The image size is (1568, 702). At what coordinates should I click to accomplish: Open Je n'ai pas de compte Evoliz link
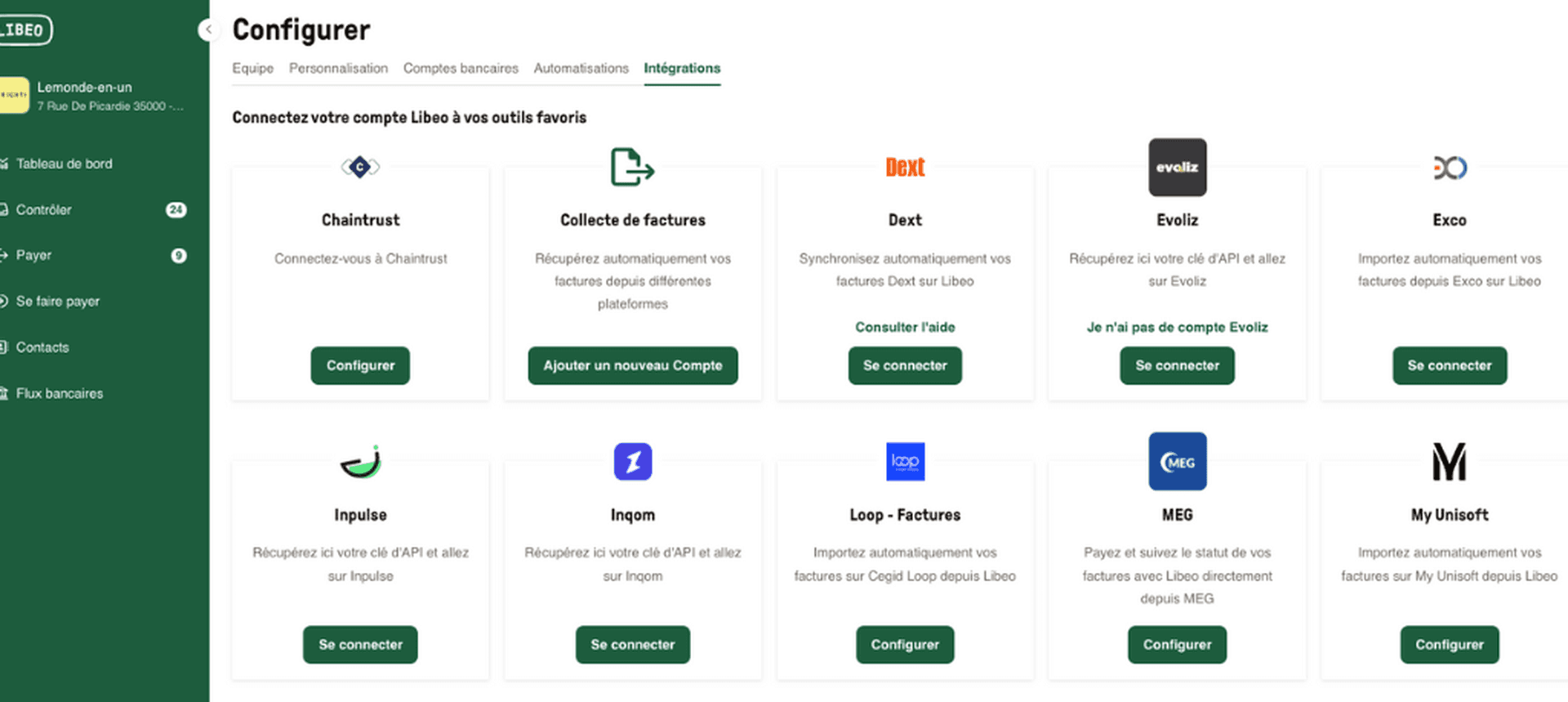point(1177,327)
